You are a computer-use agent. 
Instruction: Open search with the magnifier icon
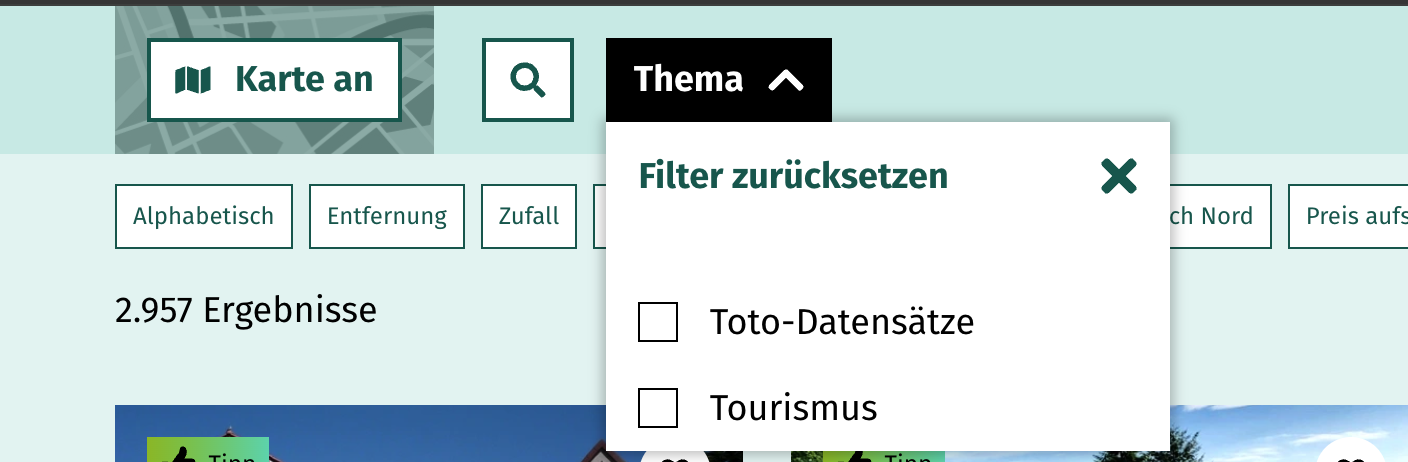(x=528, y=80)
